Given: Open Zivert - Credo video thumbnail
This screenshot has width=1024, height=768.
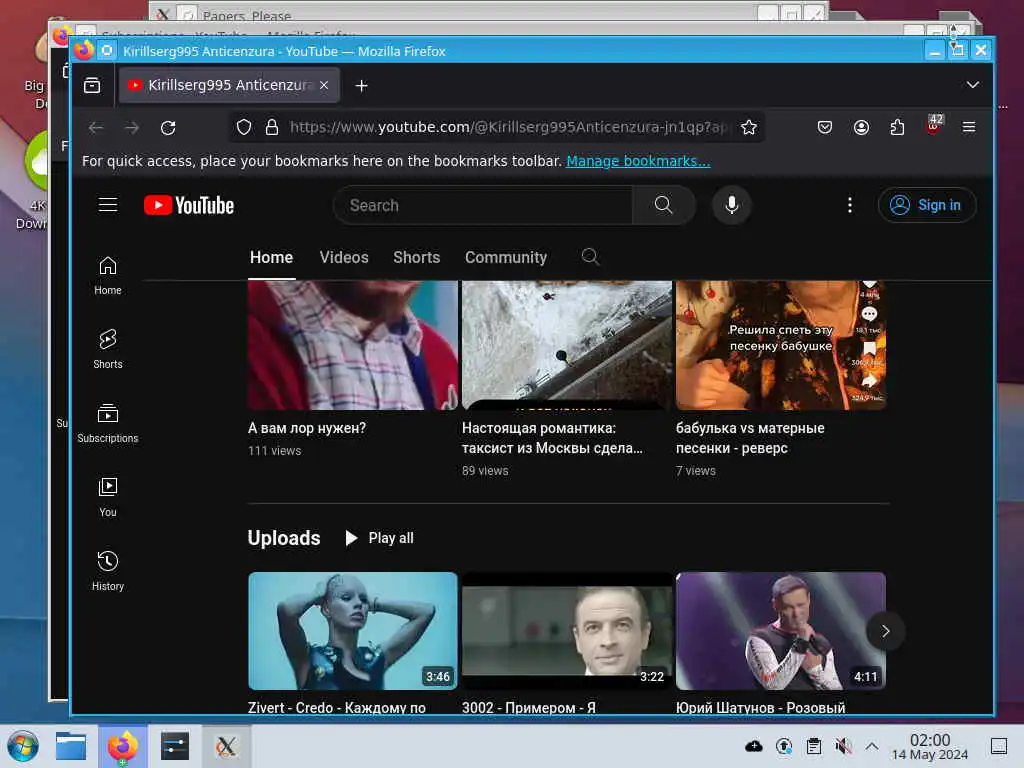Looking at the screenshot, I should pos(353,631).
